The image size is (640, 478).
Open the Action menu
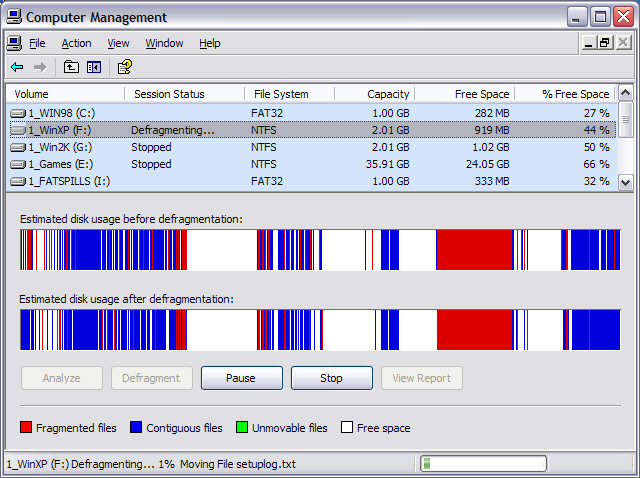76,43
